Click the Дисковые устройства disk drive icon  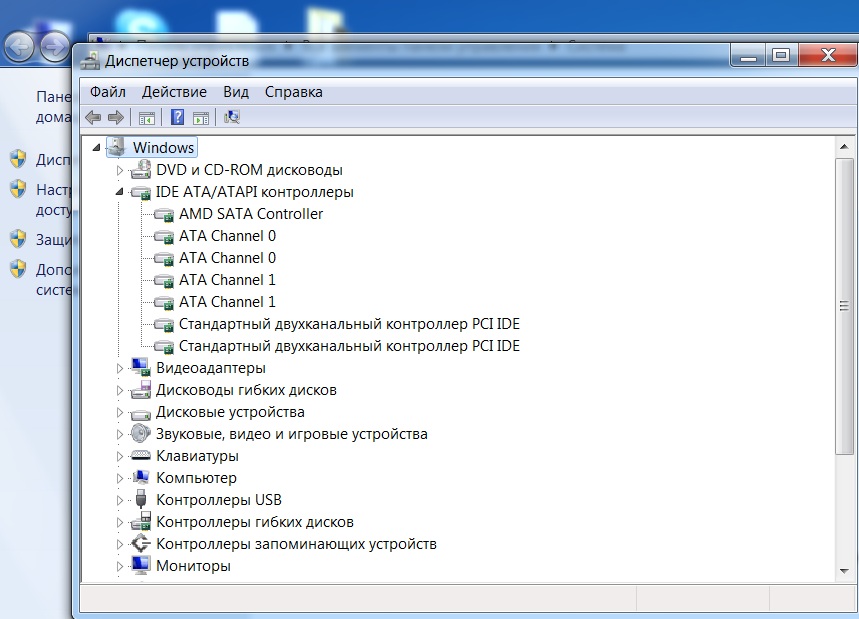(141, 413)
